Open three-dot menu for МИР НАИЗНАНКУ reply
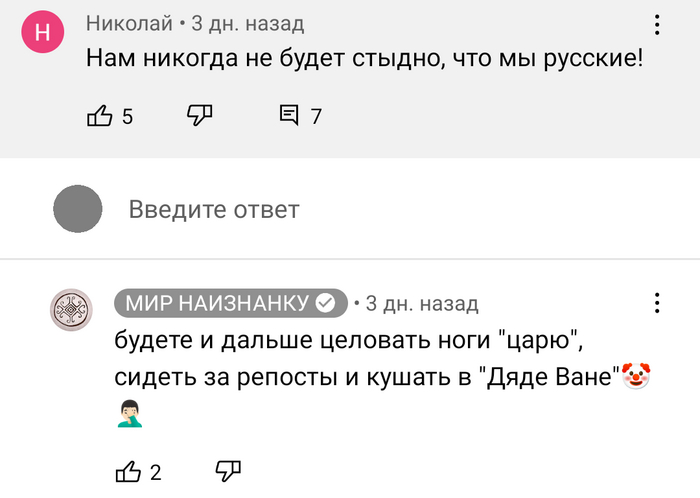 [657, 303]
